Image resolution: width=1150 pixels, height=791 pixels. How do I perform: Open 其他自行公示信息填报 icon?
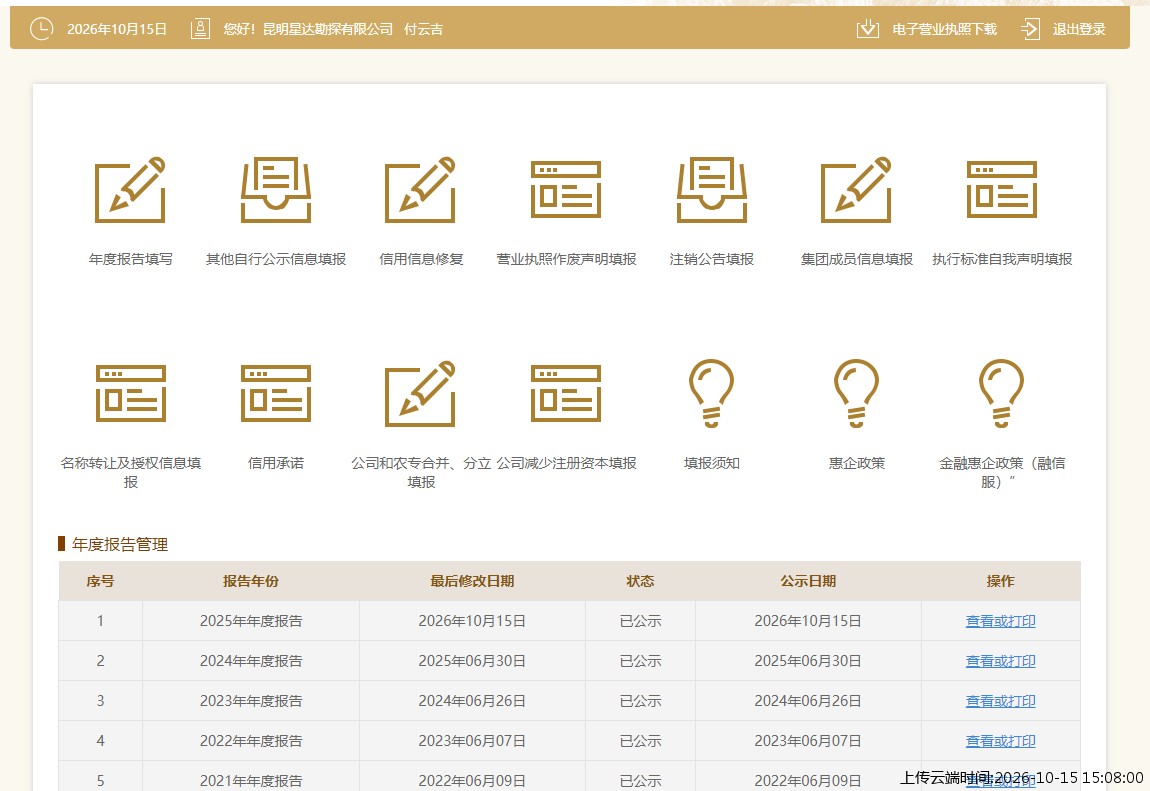click(x=276, y=190)
